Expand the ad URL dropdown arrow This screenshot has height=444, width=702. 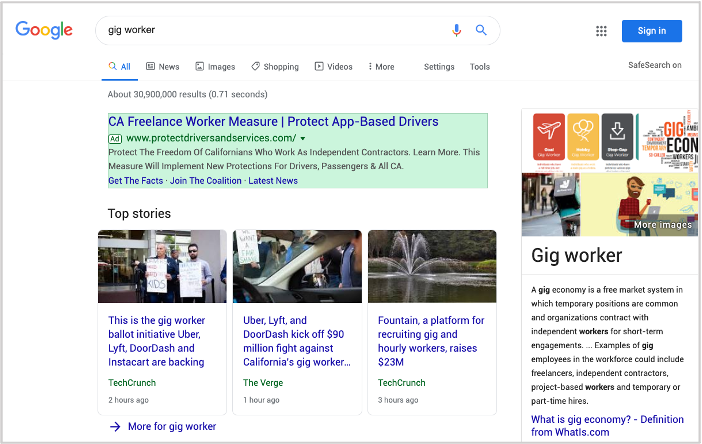click(x=303, y=138)
